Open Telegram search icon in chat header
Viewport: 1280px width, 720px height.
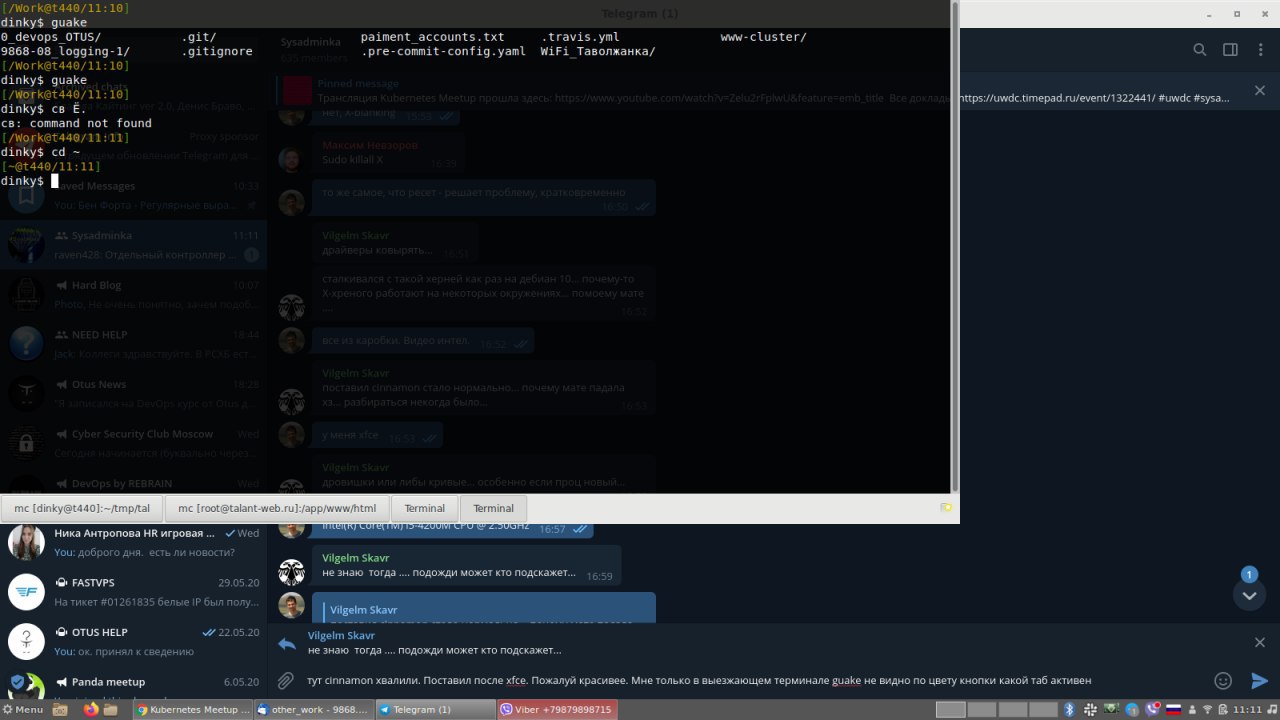[x=1200, y=50]
